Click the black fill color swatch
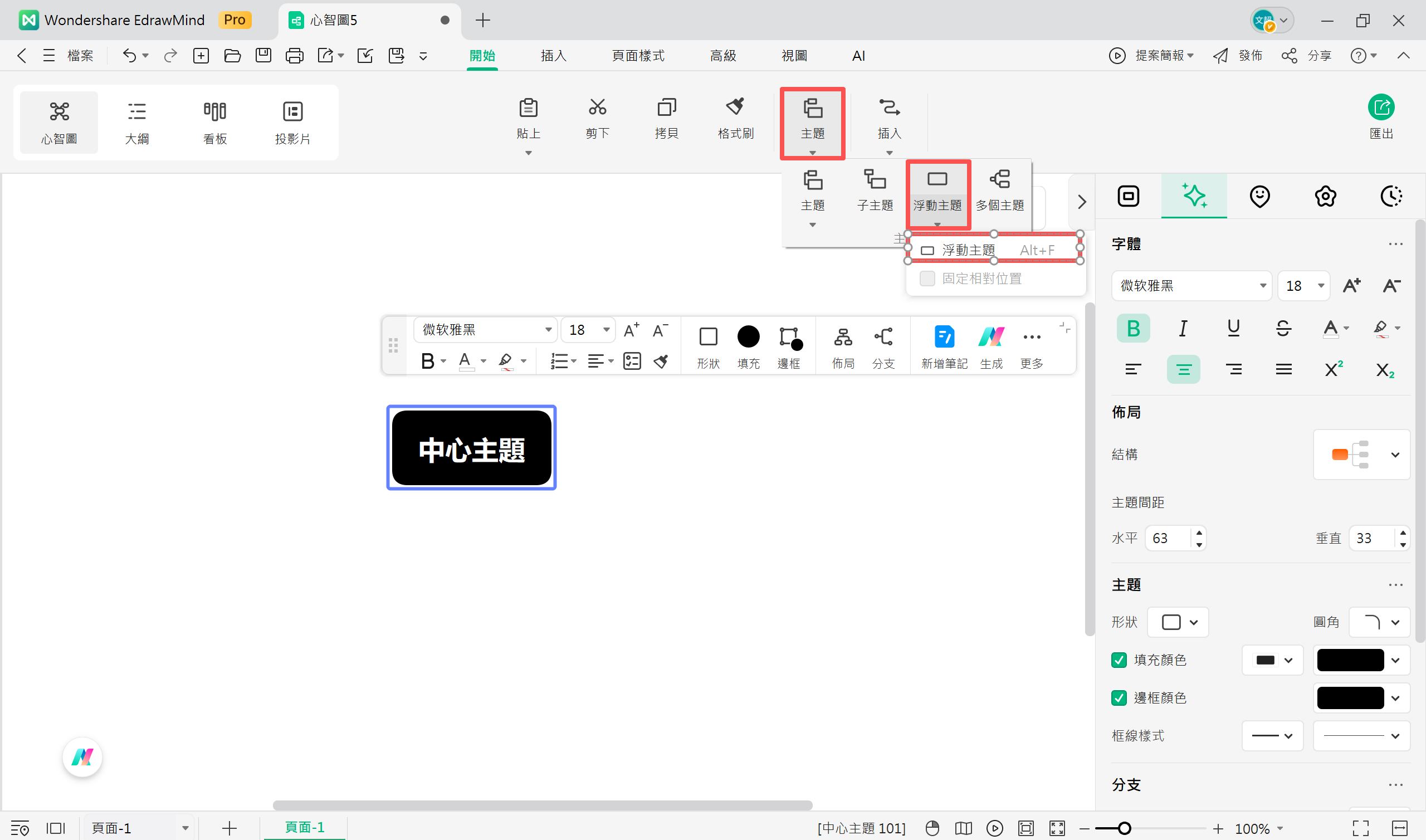 click(1350, 660)
